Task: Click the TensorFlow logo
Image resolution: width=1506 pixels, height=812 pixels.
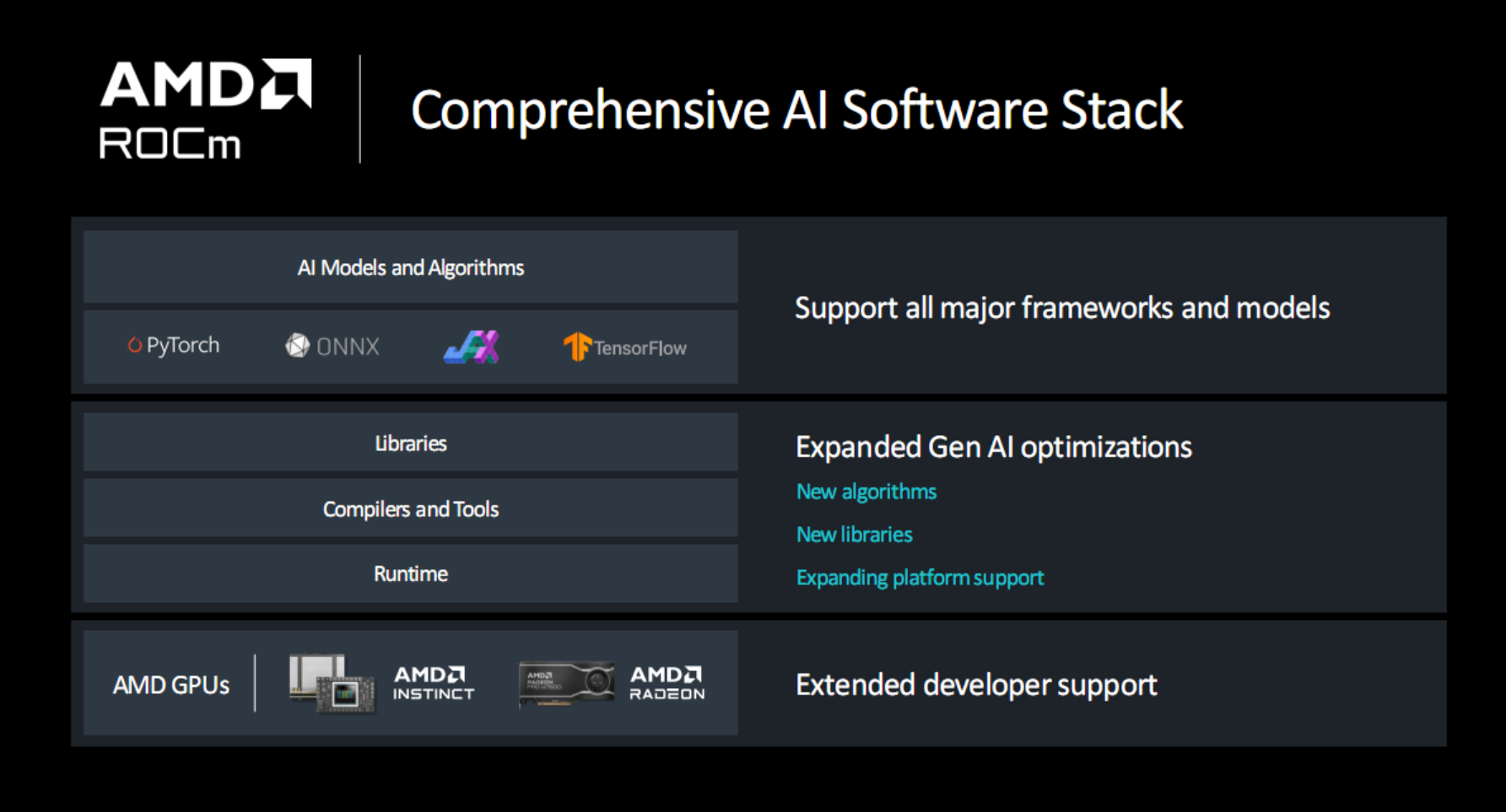Action: [x=624, y=347]
